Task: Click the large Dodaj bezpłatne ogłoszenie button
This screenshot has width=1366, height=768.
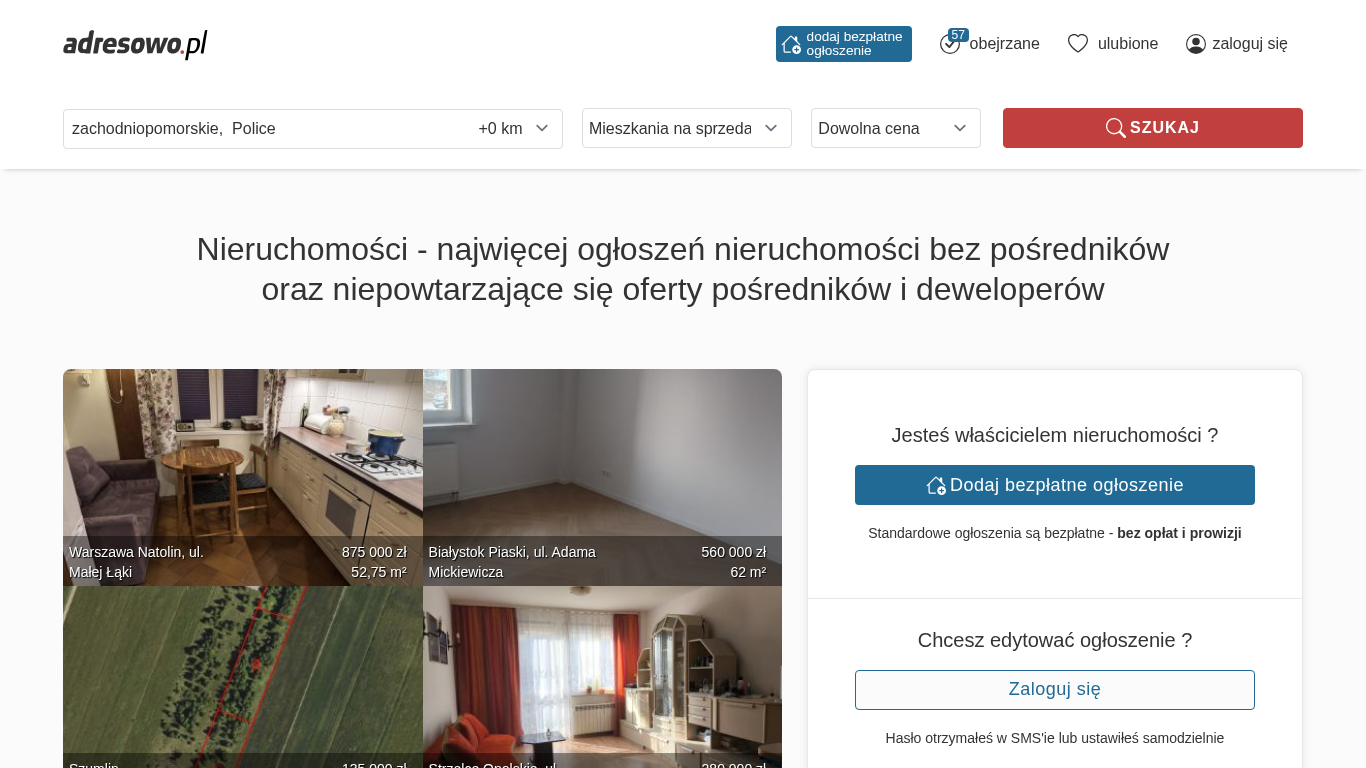Action: (1055, 485)
